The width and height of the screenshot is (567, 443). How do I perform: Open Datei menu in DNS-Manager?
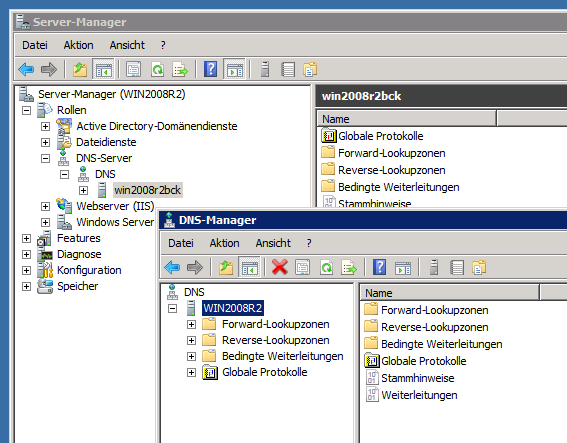pos(181,243)
